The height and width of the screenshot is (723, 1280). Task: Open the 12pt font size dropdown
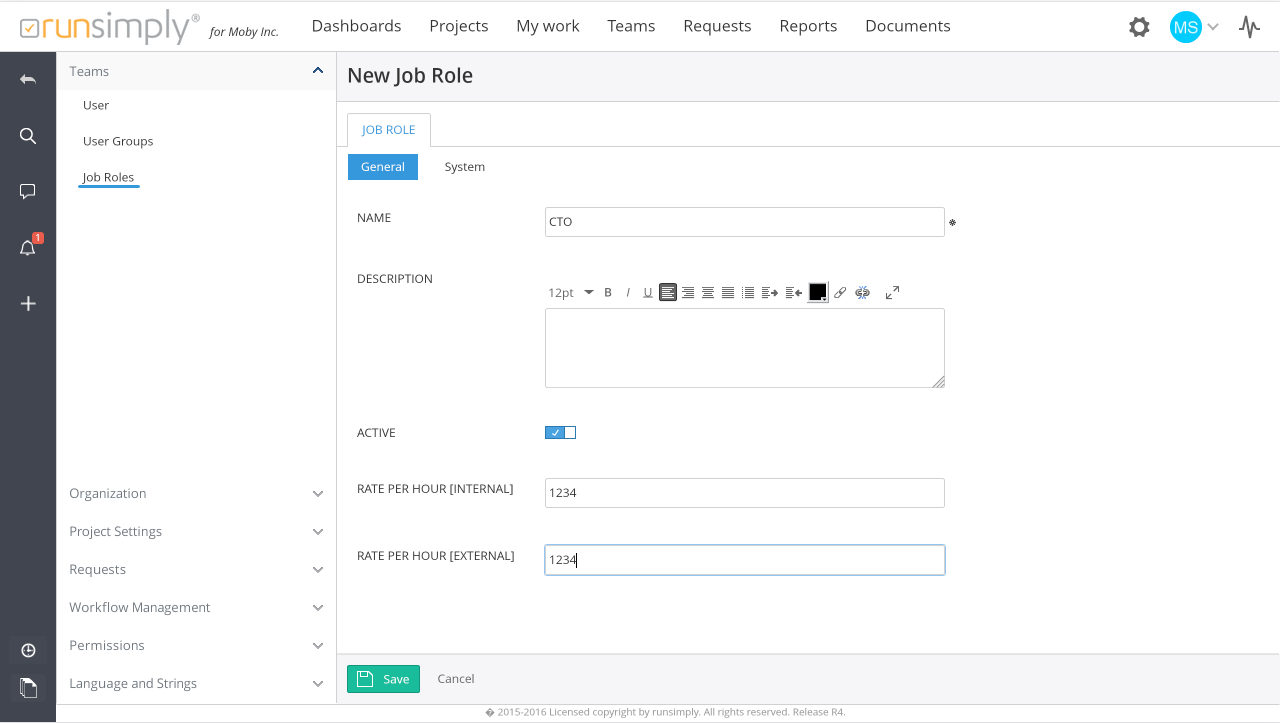coord(570,293)
